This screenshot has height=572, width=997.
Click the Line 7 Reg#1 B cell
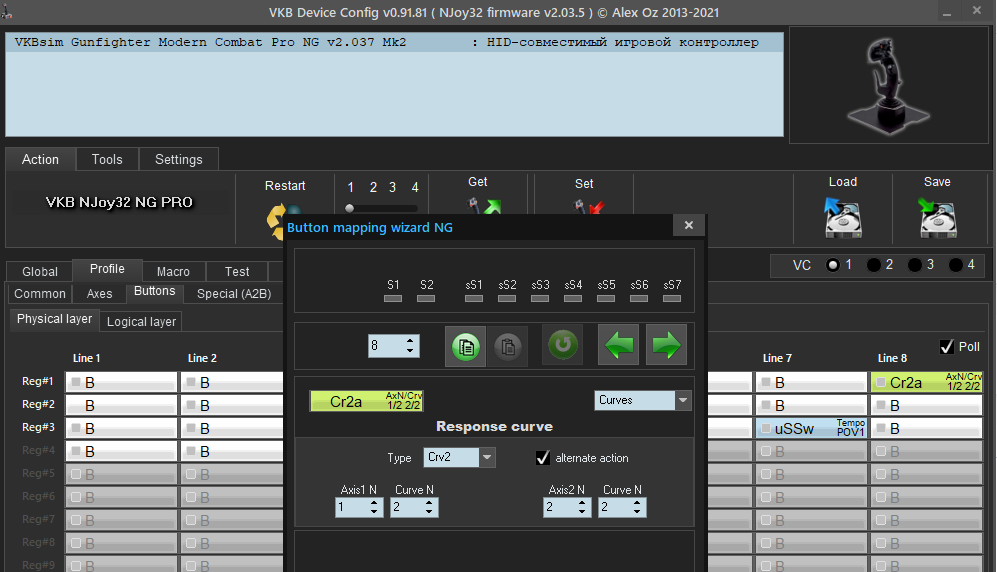811,382
